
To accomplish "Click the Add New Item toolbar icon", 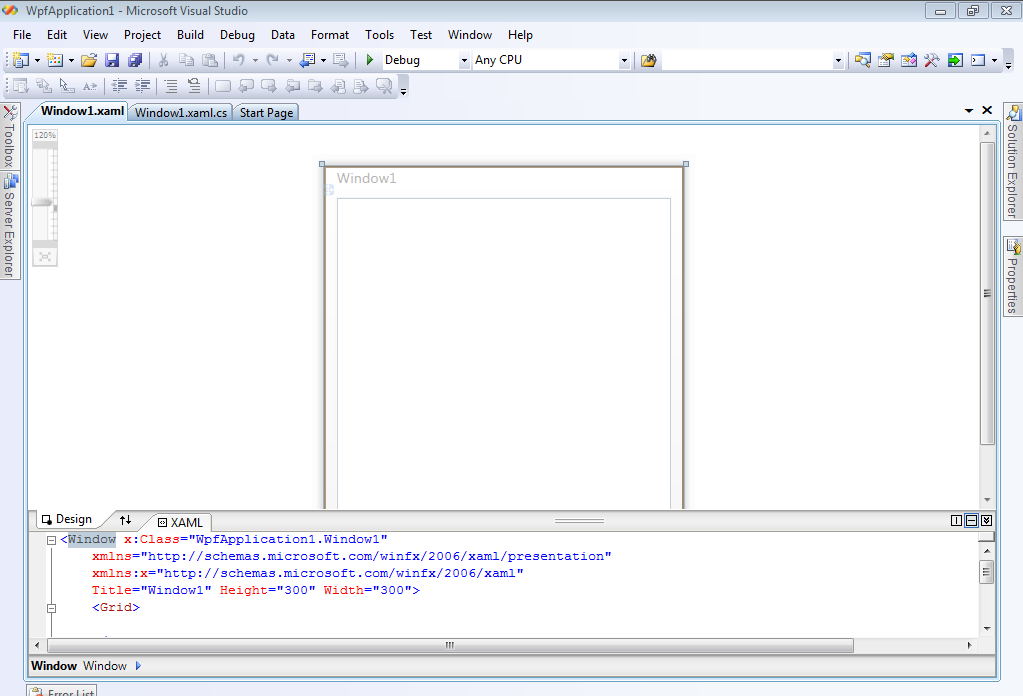I will tap(55, 60).
